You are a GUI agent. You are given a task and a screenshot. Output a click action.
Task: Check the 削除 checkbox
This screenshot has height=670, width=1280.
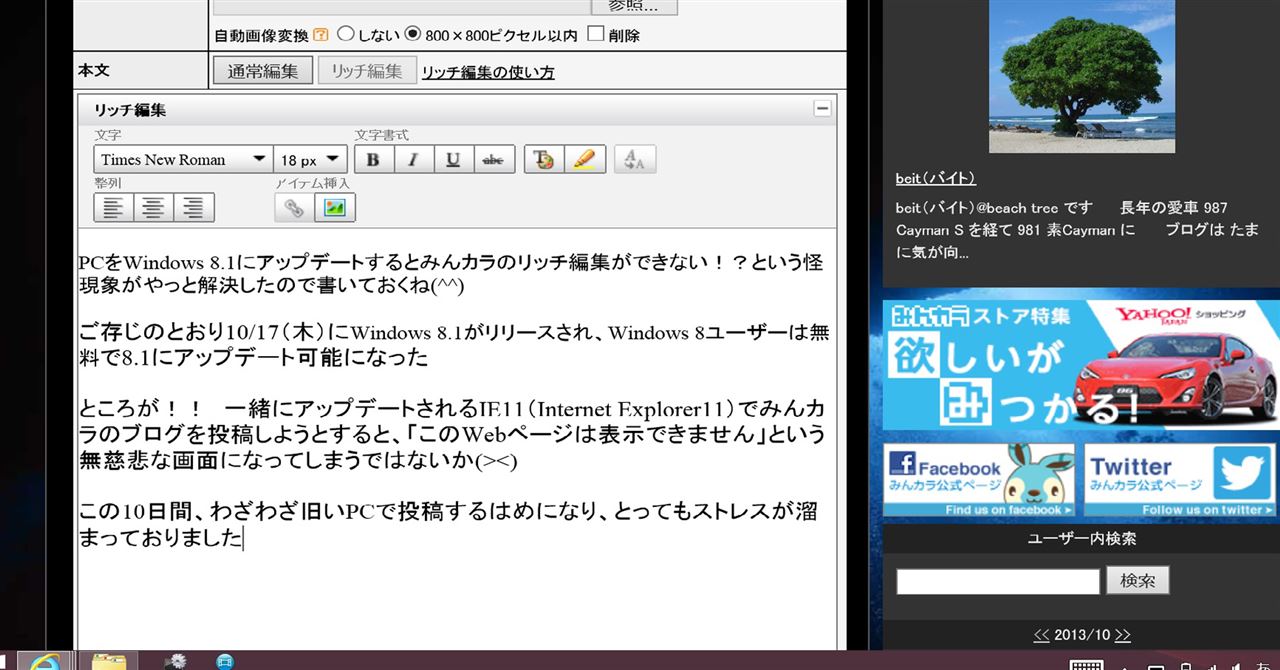point(596,34)
